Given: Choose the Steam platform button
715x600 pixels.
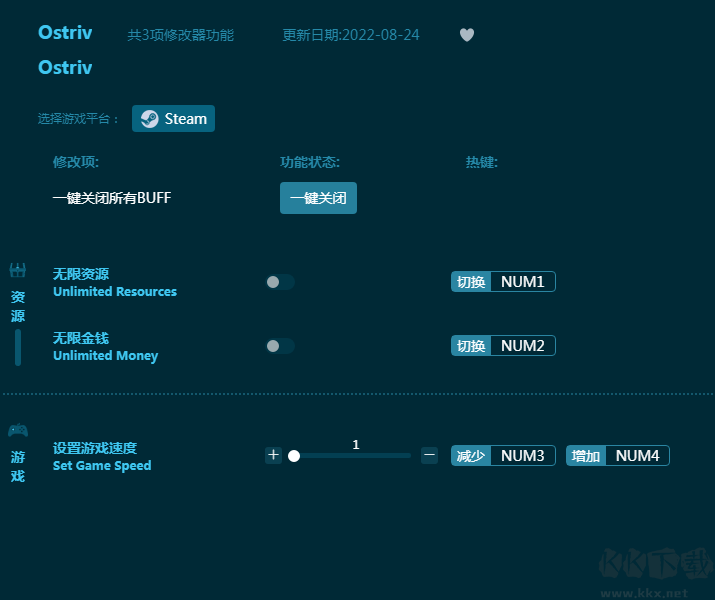Looking at the screenshot, I should click(x=173, y=119).
